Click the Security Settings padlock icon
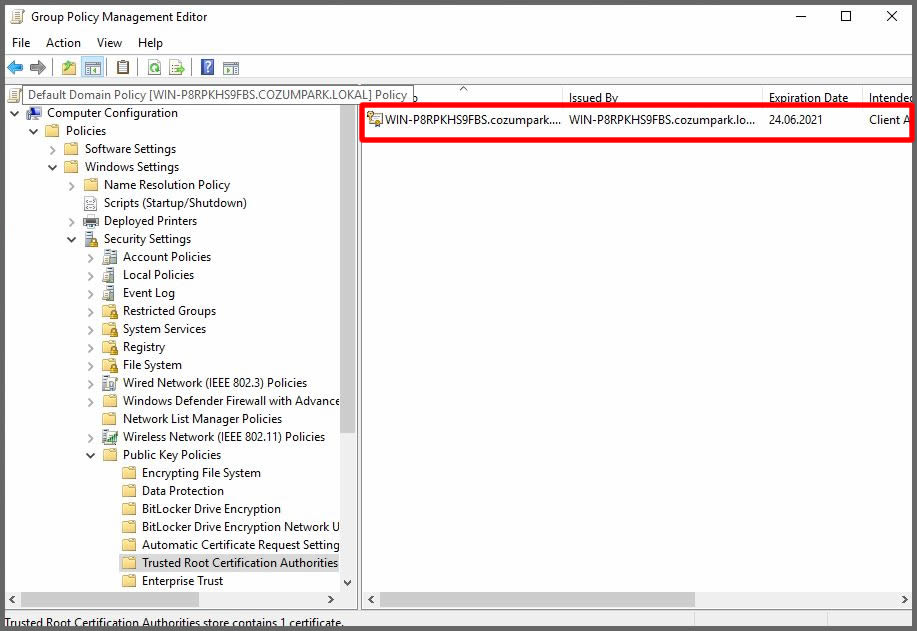Viewport: 917px width, 631px height. [91, 239]
